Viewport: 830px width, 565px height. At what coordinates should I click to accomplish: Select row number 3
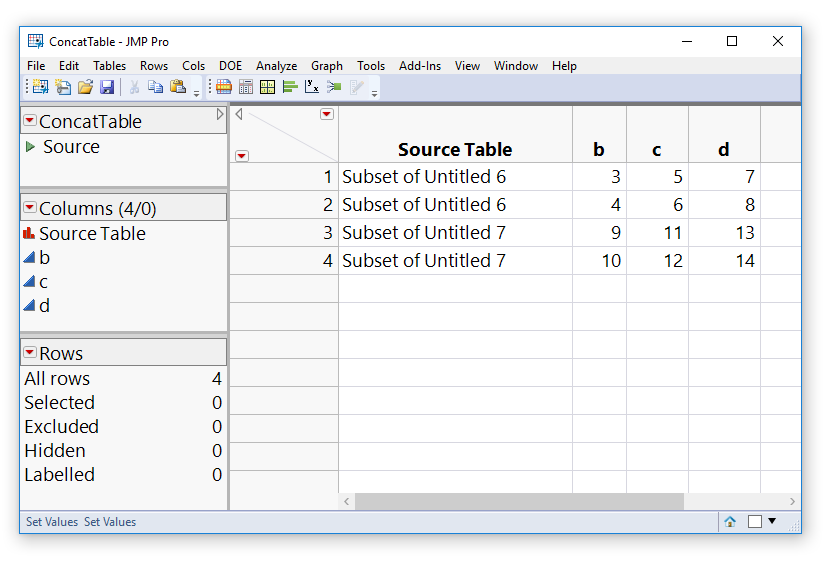284,233
